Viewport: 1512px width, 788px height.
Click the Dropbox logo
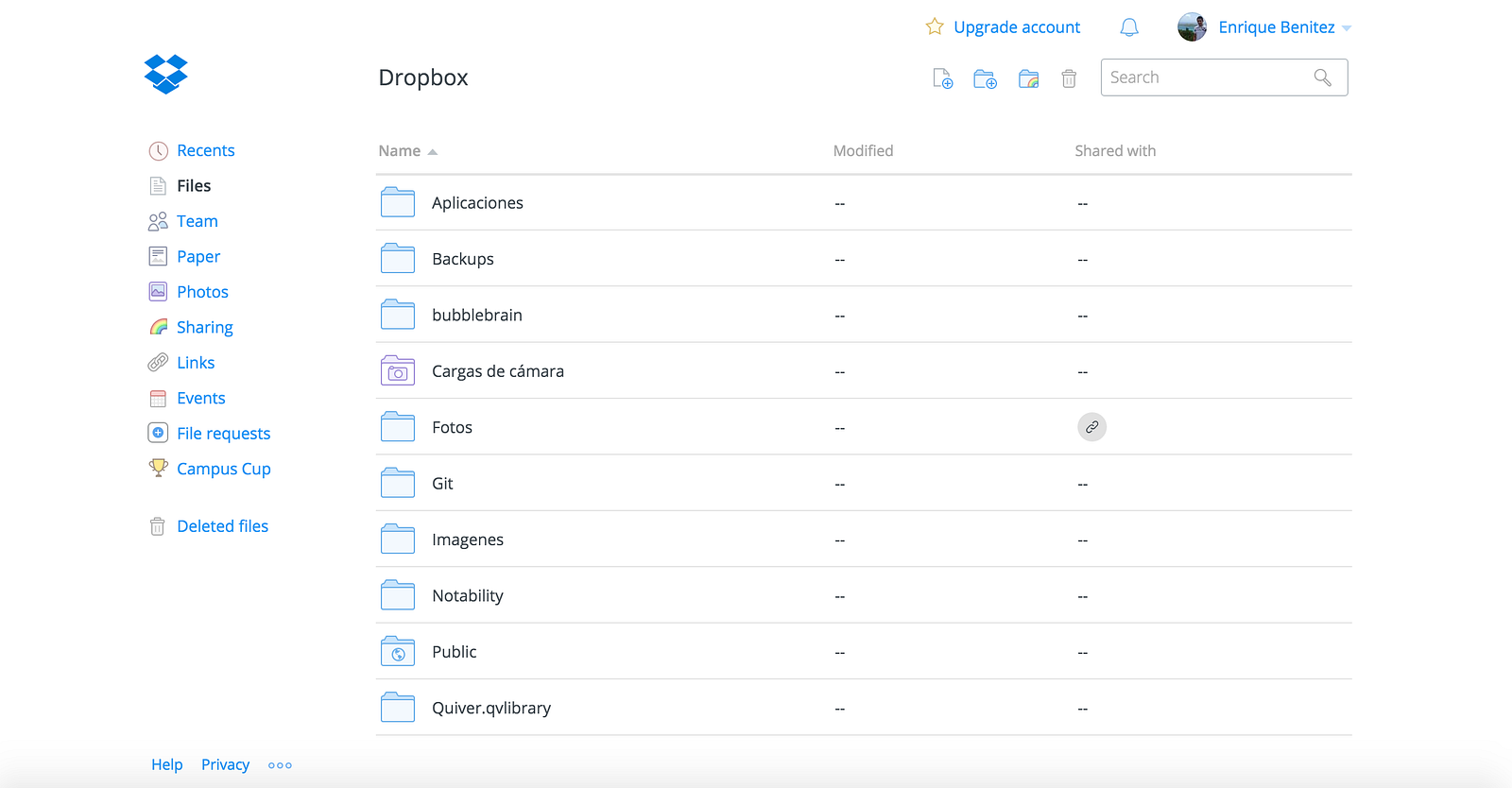tap(166, 75)
